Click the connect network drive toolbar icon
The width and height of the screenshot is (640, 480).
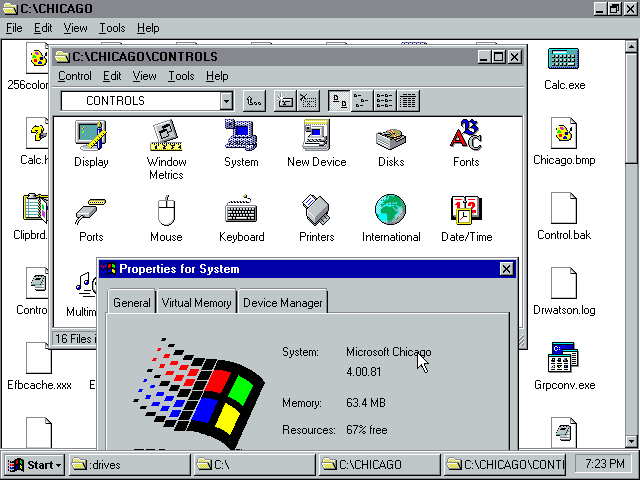[x=285, y=101]
